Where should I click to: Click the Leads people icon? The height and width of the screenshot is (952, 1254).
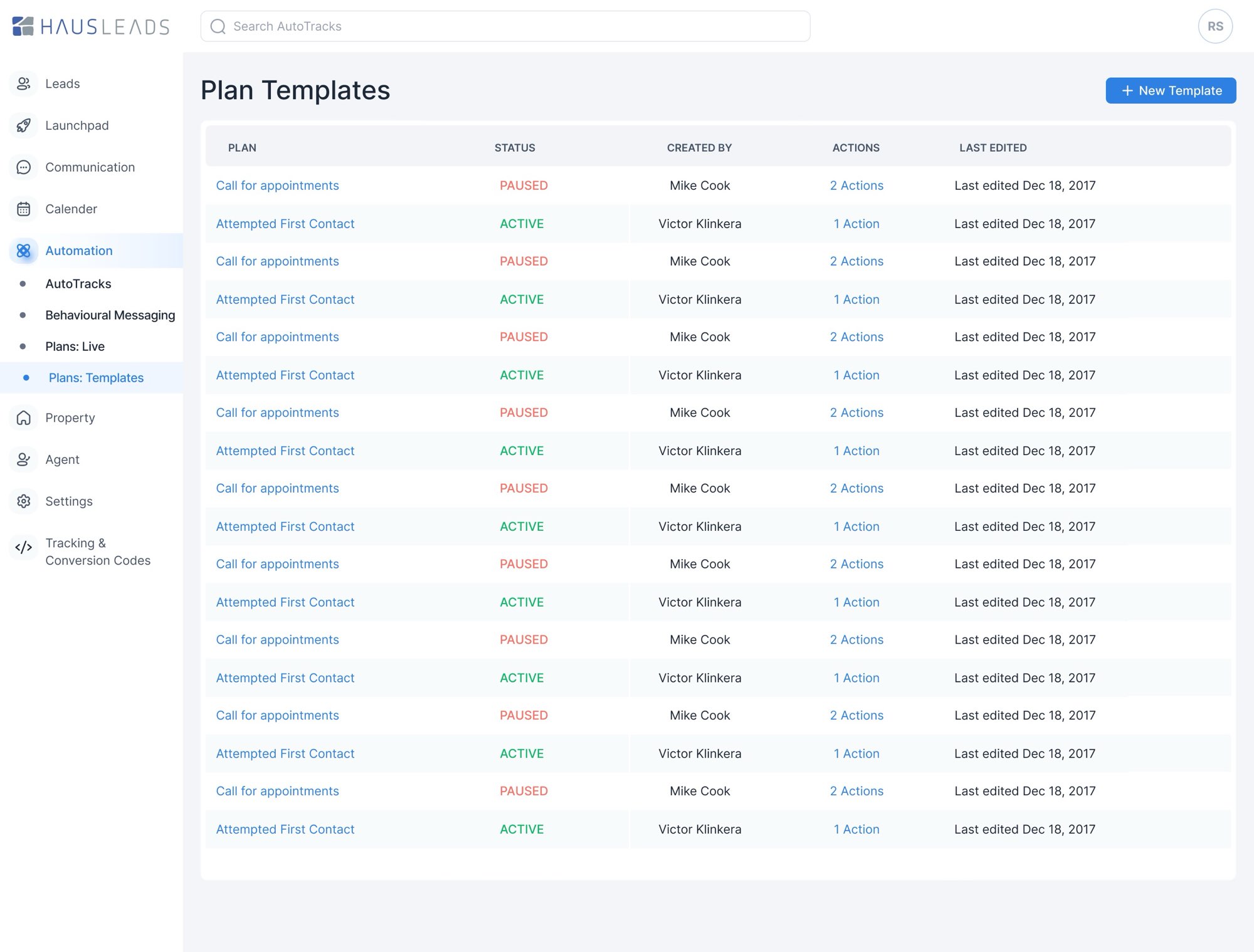(23, 83)
